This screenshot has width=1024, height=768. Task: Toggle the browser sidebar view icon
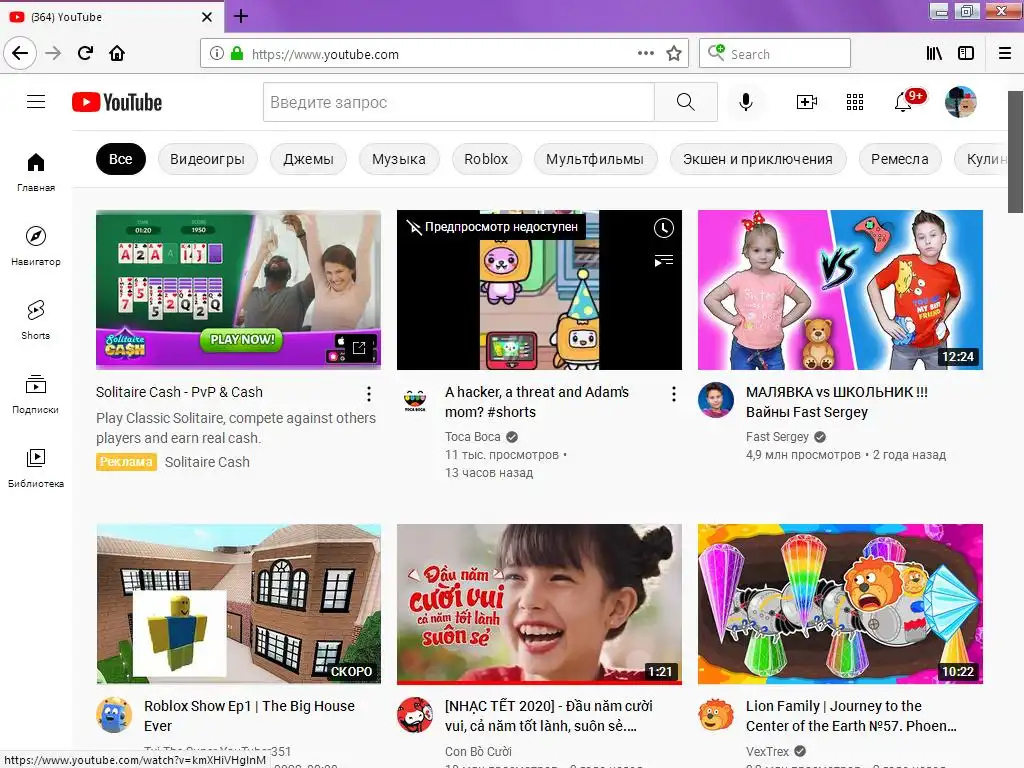(966, 54)
